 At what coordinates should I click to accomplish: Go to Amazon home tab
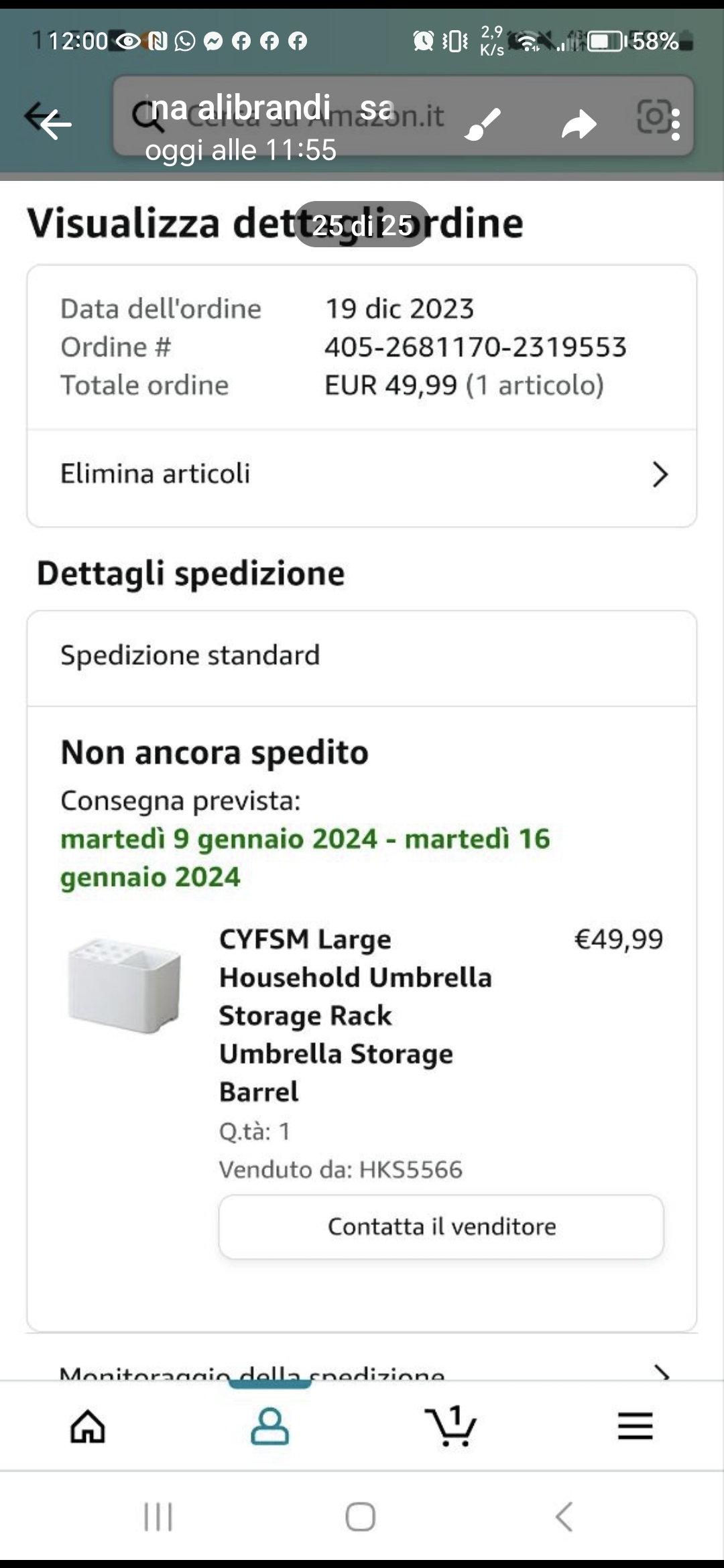(x=88, y=1425)
